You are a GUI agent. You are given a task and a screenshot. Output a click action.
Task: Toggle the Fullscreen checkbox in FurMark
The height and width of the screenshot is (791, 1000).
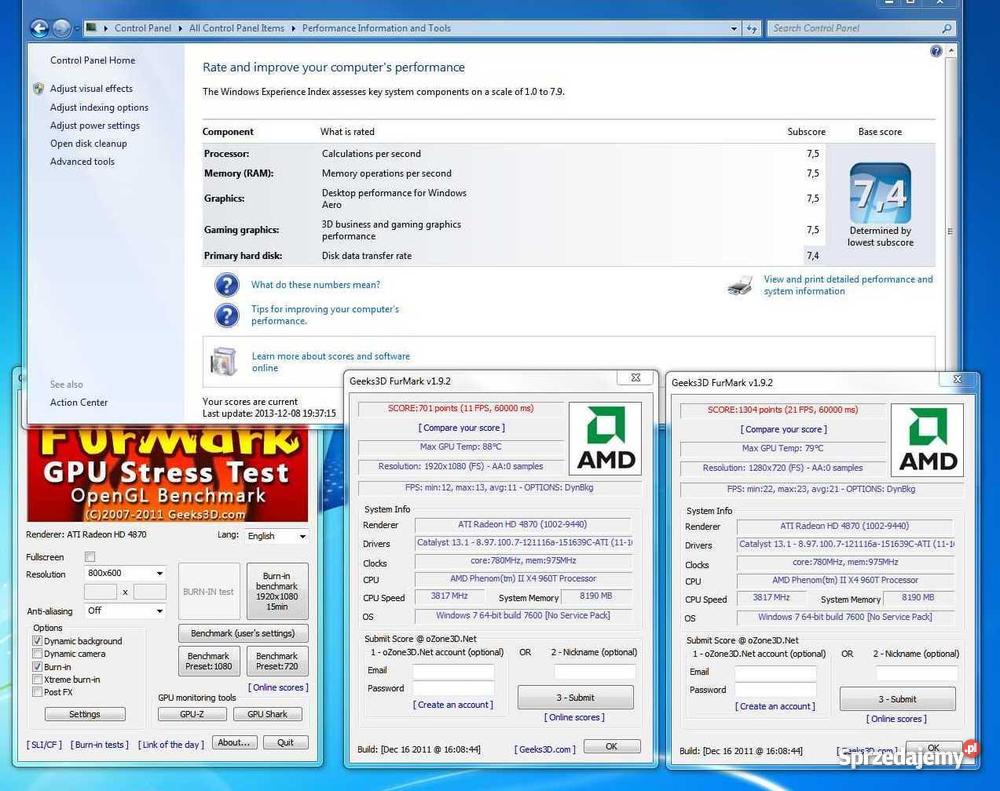coord(90,557)
